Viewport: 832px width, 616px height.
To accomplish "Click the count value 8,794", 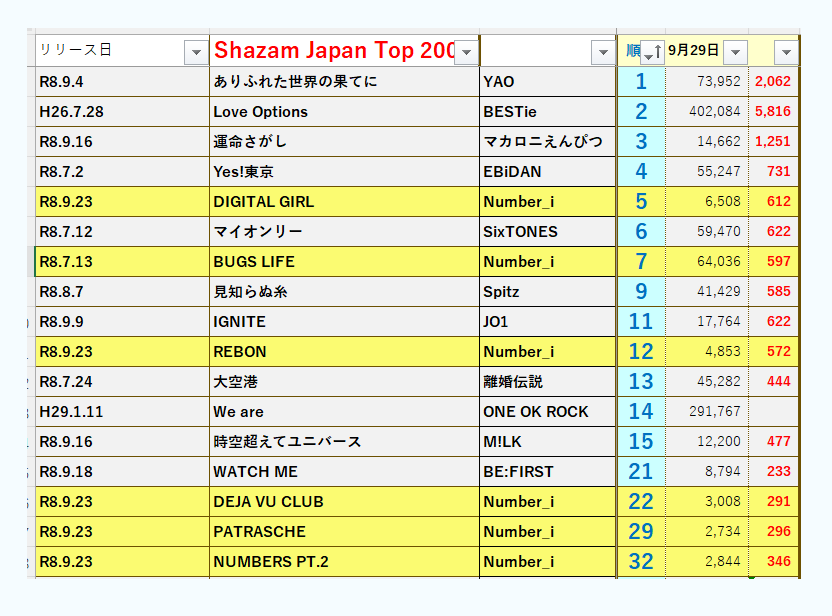I will pyautogui.click(x=707, y=471).
